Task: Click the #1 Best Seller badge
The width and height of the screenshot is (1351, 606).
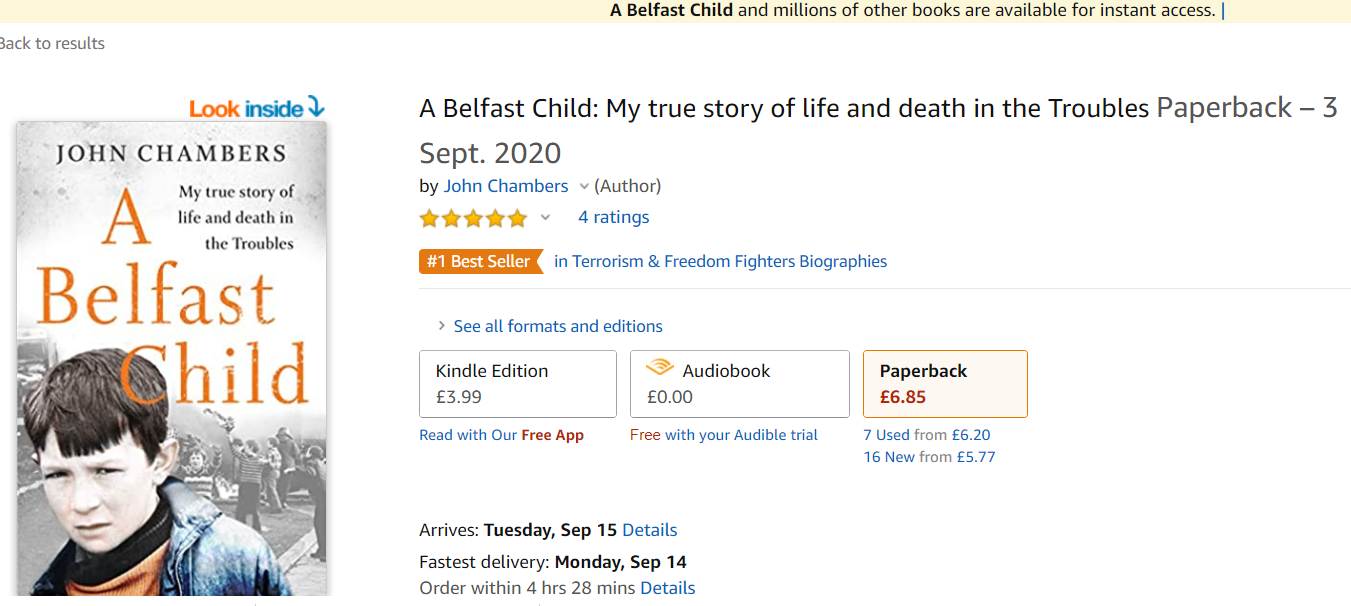Action: (480, 262)
